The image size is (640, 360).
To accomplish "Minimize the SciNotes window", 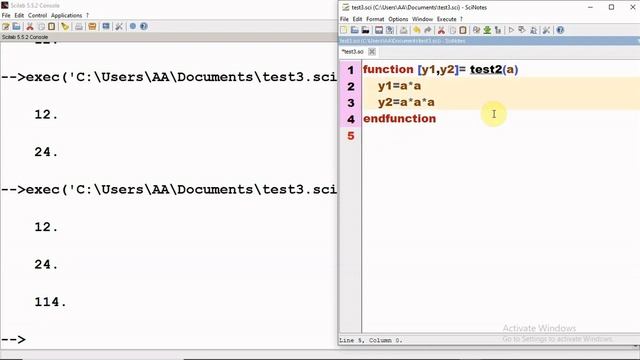I will [590, 7].
